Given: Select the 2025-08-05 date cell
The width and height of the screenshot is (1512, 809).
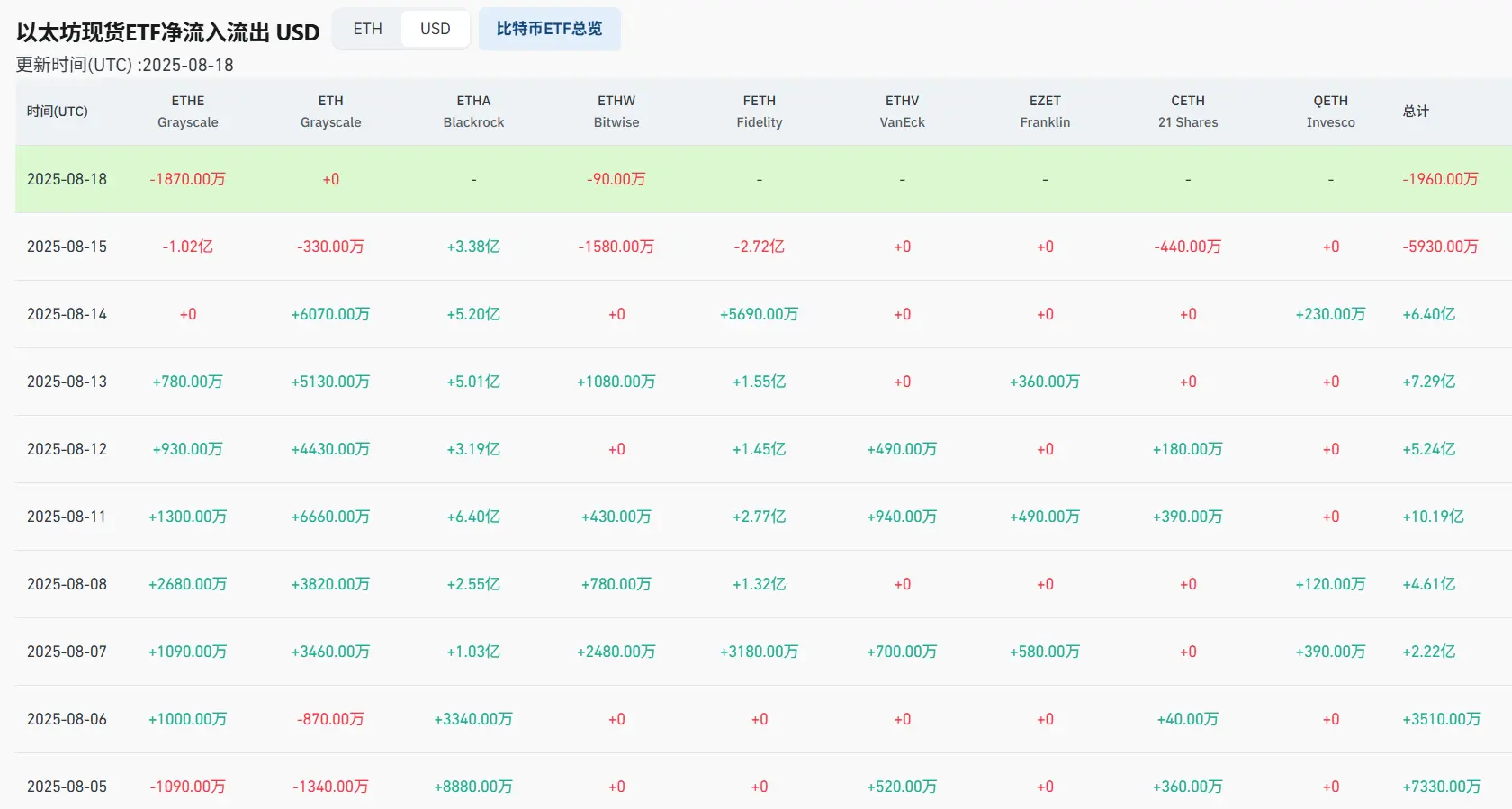Looking at the screenshot, I should (x=67, y=787).
